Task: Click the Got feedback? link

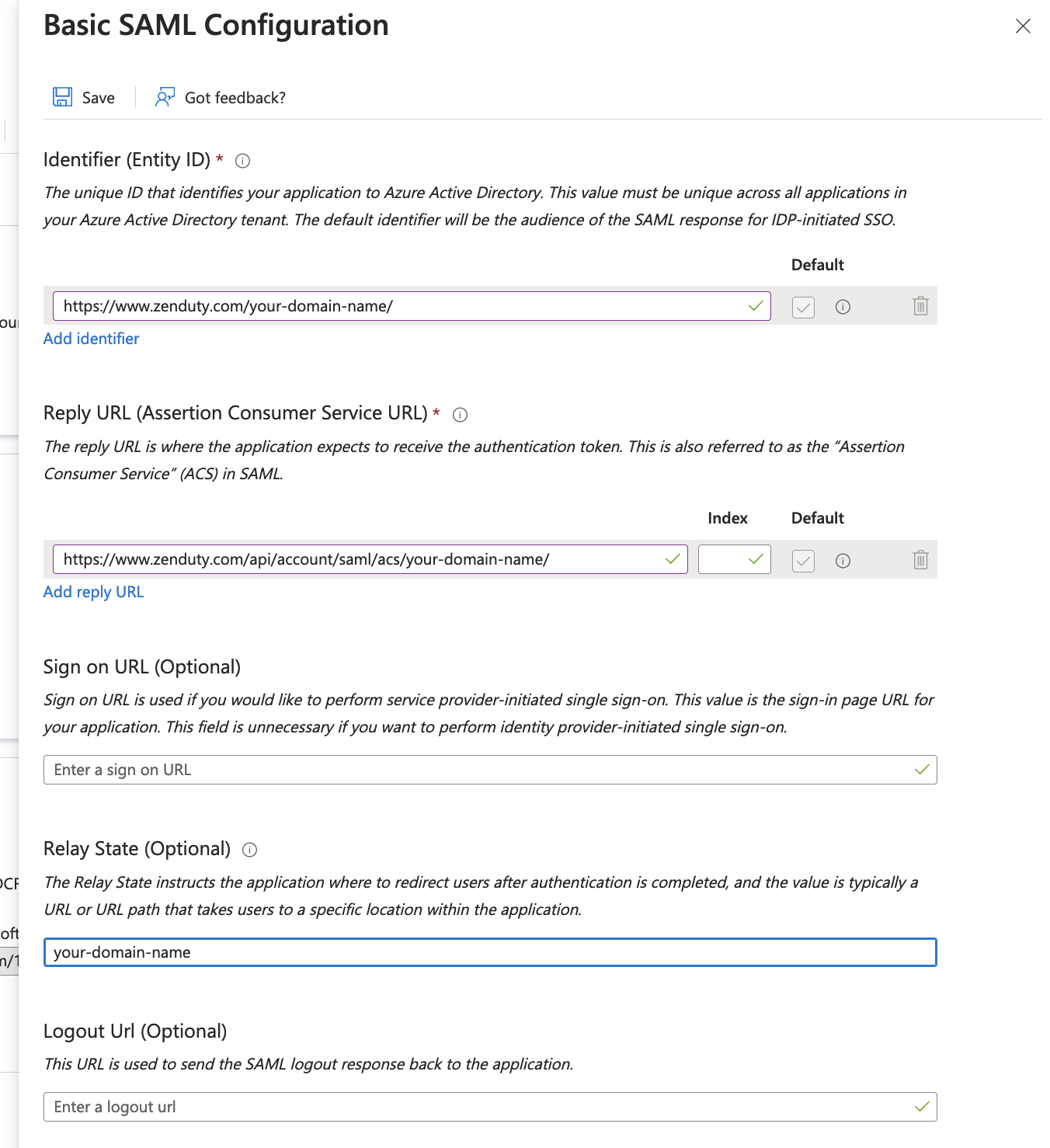Action: point(235,98)
